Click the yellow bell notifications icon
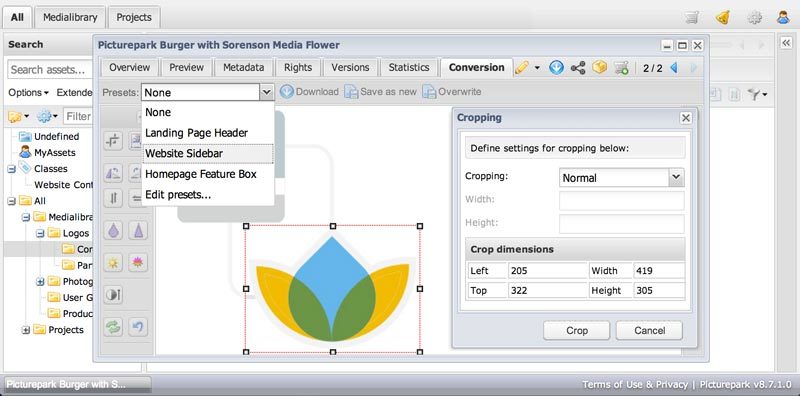 (x=722, y=17)
